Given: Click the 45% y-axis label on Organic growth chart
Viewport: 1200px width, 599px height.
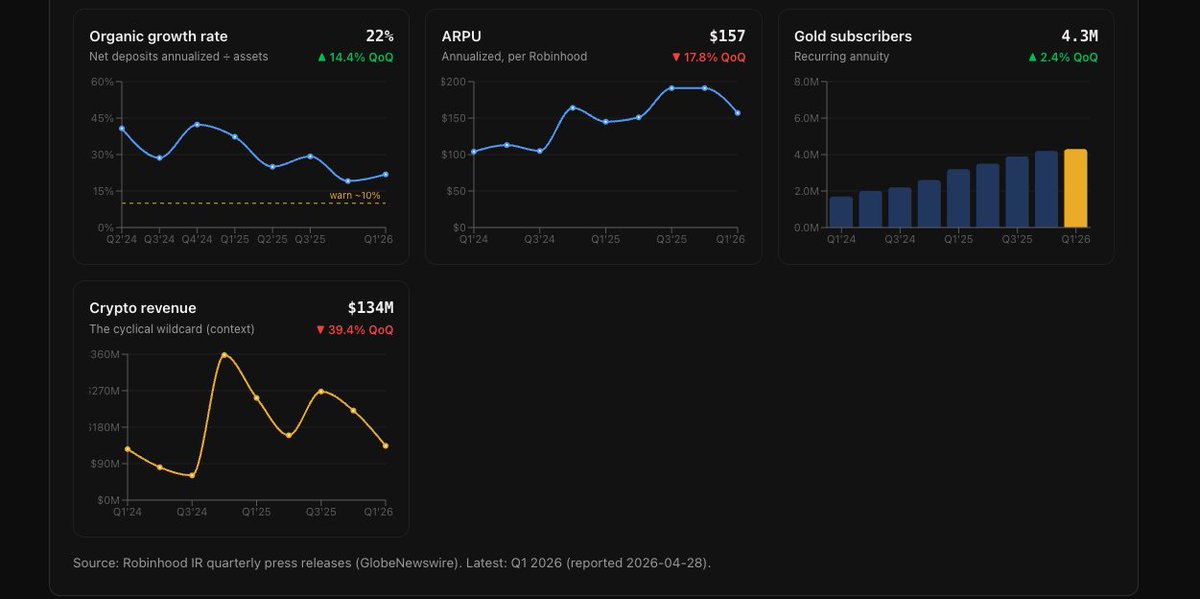Looking at the screenshot, I should 102,118.
